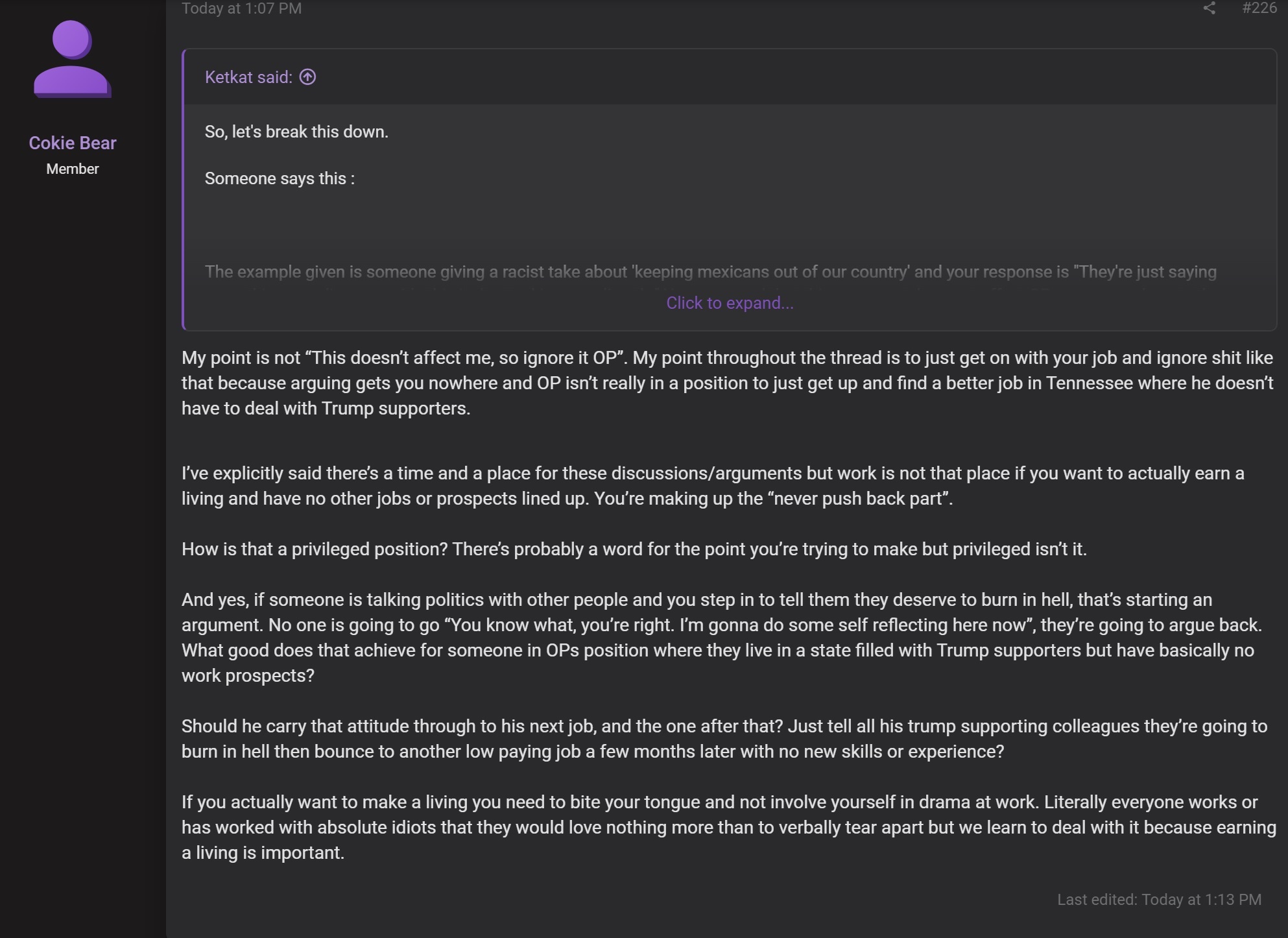Open the #226 post permalink
Screen dimensions: 1288x938
[x=1259, y=8]
